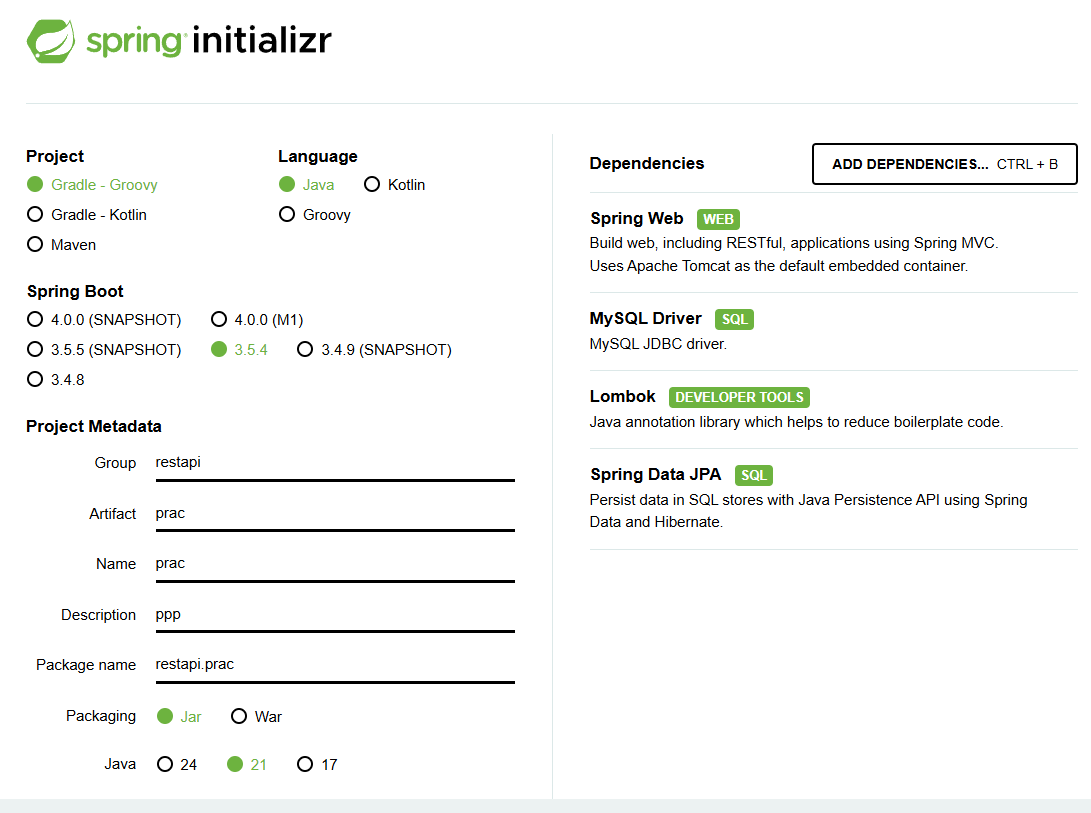
Task: Choose Spring Boot 3.5.5 (SNAPSHOT)
Action: pyautogui.click(x=104, y=349)
